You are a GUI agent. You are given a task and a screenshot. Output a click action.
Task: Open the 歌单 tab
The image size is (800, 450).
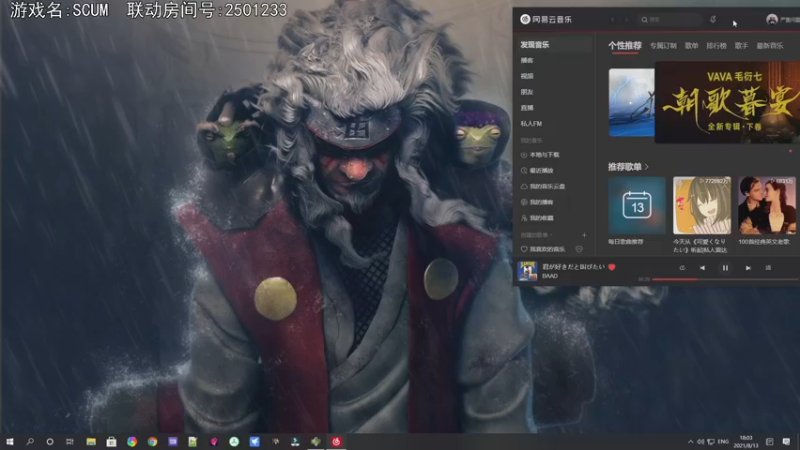point(691,45)
